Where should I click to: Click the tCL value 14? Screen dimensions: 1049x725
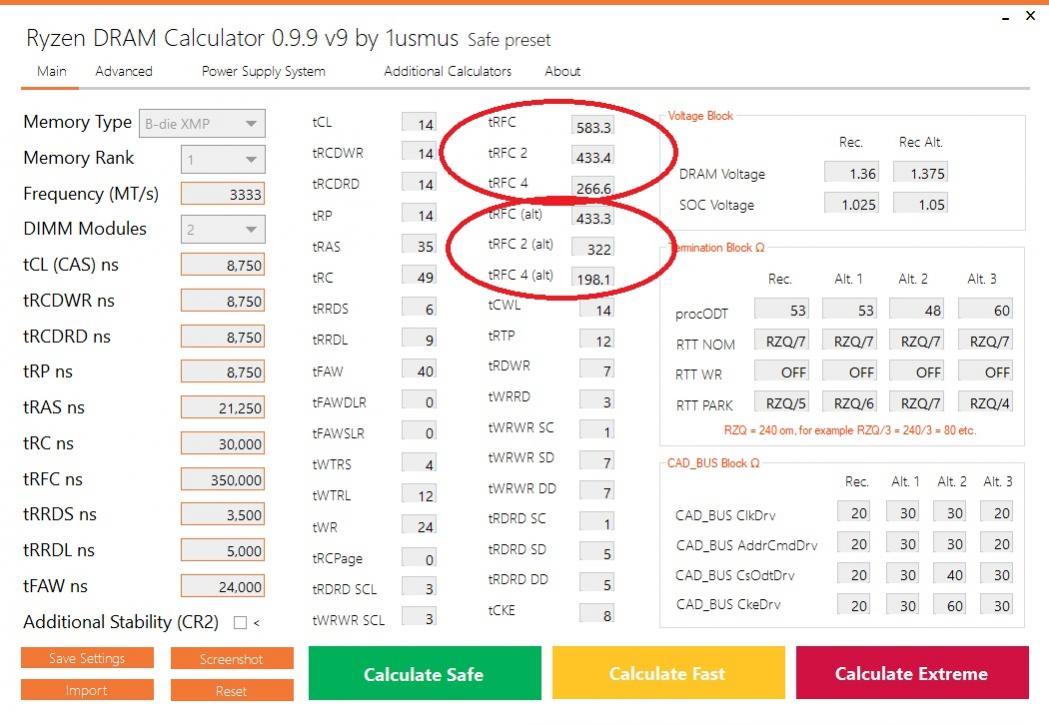[x=419, y=123]
